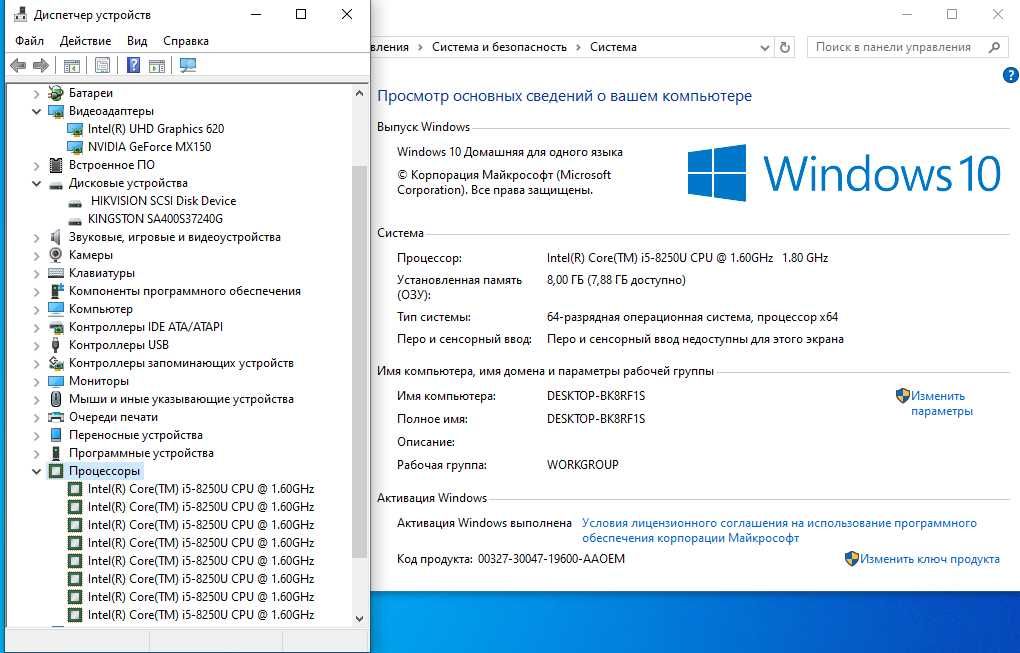Image resolution: width=1020 pixels, height=653 pixels.
Task: Toggle the action pane toolbar icon
Action: pos(157,66)
